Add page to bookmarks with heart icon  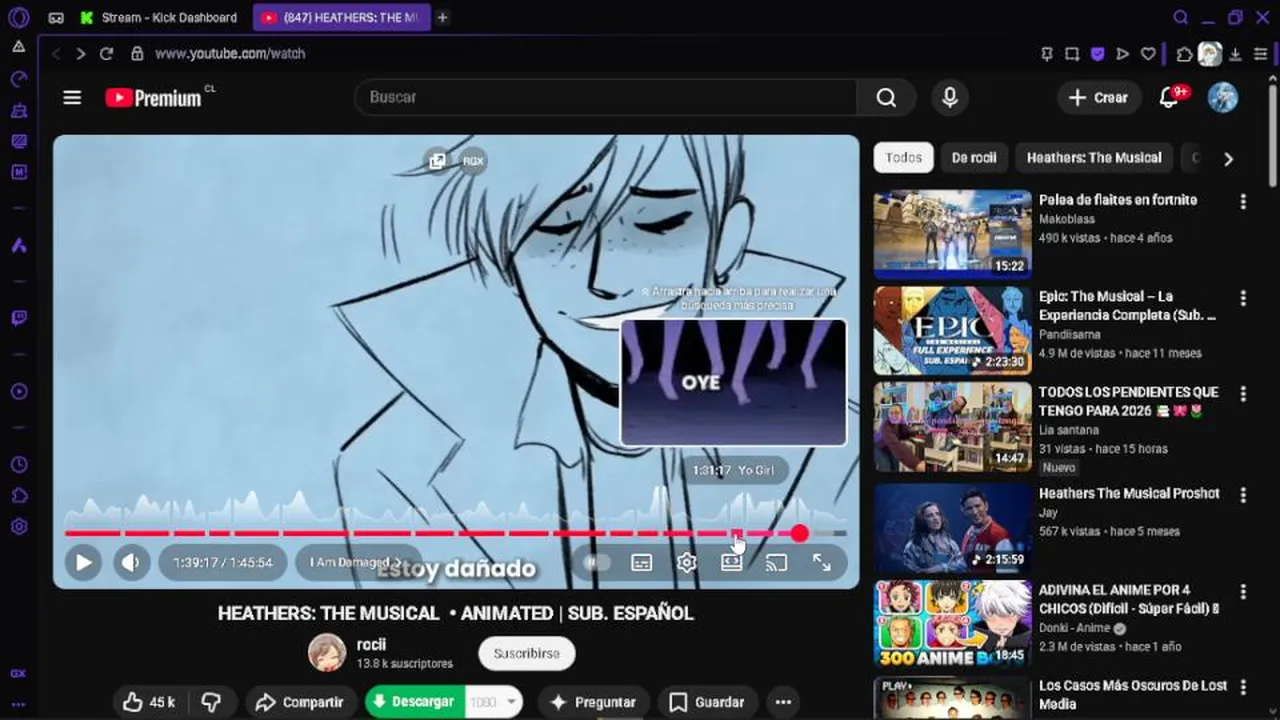[x=1148, y=54]
